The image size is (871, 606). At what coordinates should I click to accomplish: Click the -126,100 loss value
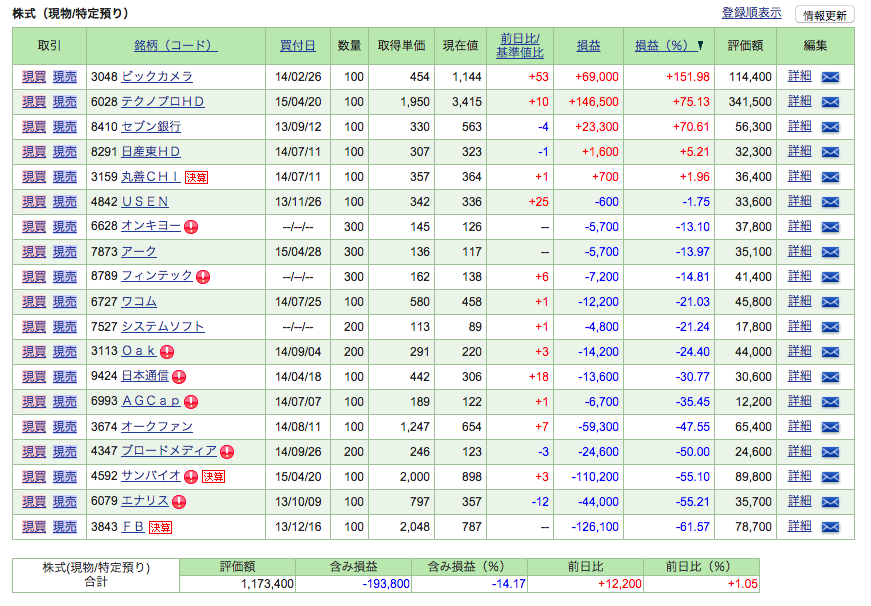coord(595,527)
